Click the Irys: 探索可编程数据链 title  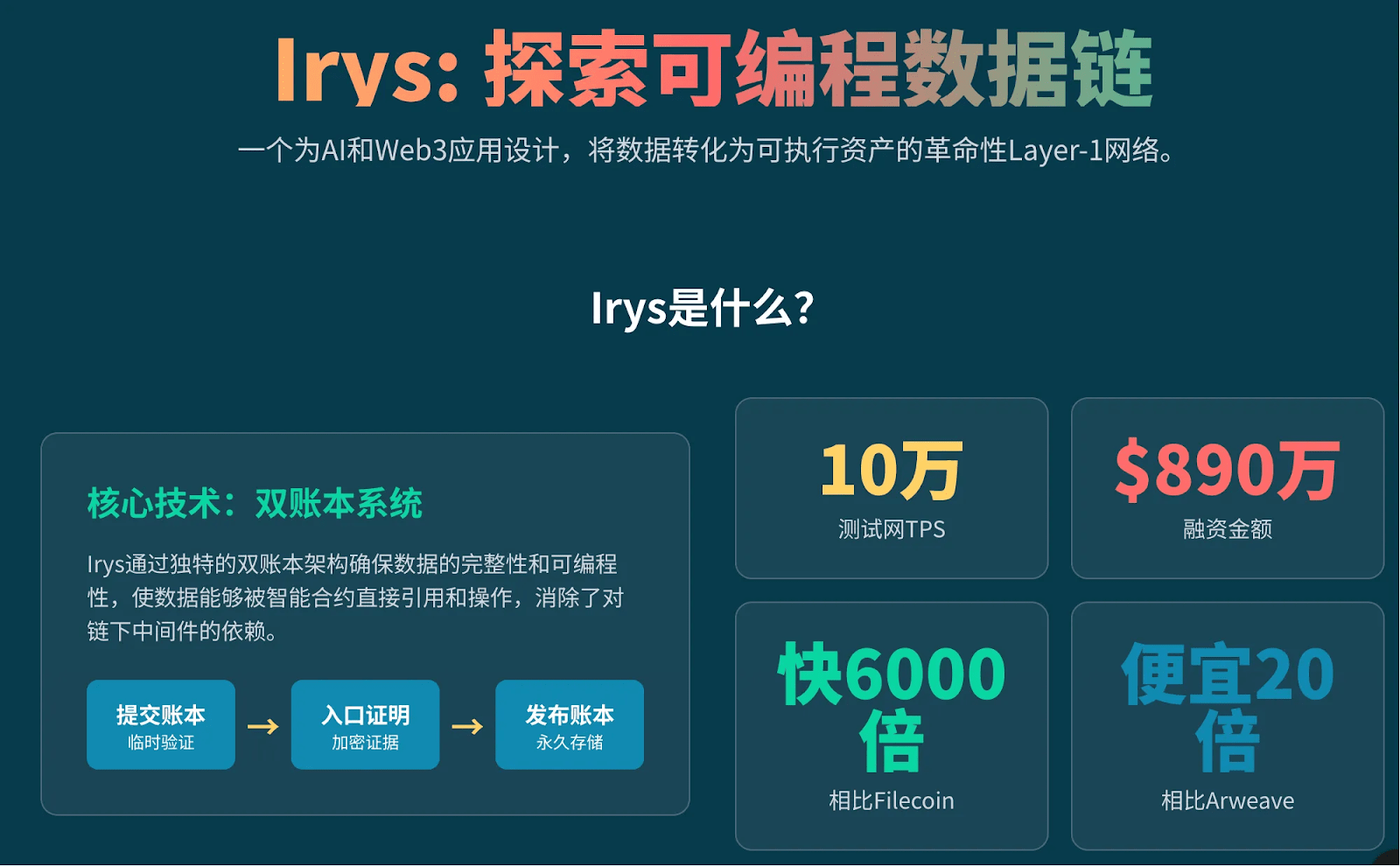click(x=714, y=69)
